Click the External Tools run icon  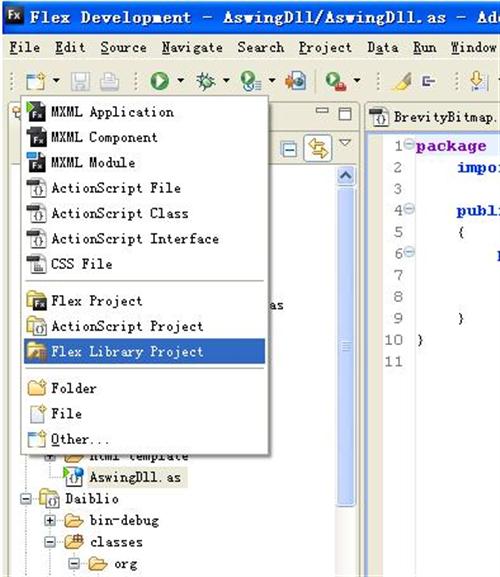click(x=336, y=81)
